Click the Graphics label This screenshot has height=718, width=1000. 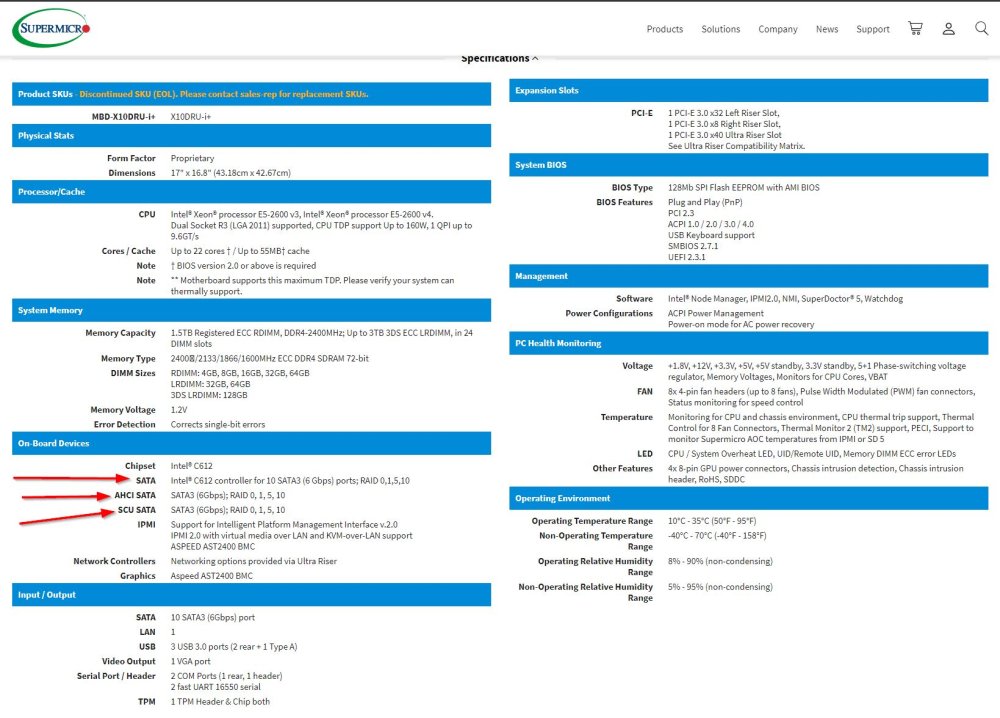(x=138, y=576)
